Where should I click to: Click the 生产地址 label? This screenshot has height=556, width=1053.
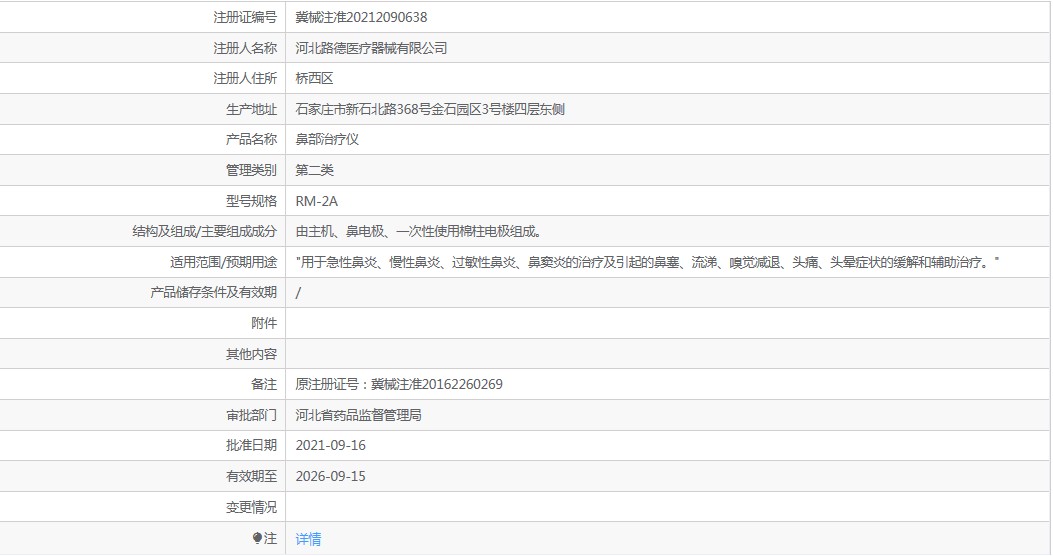251,109
